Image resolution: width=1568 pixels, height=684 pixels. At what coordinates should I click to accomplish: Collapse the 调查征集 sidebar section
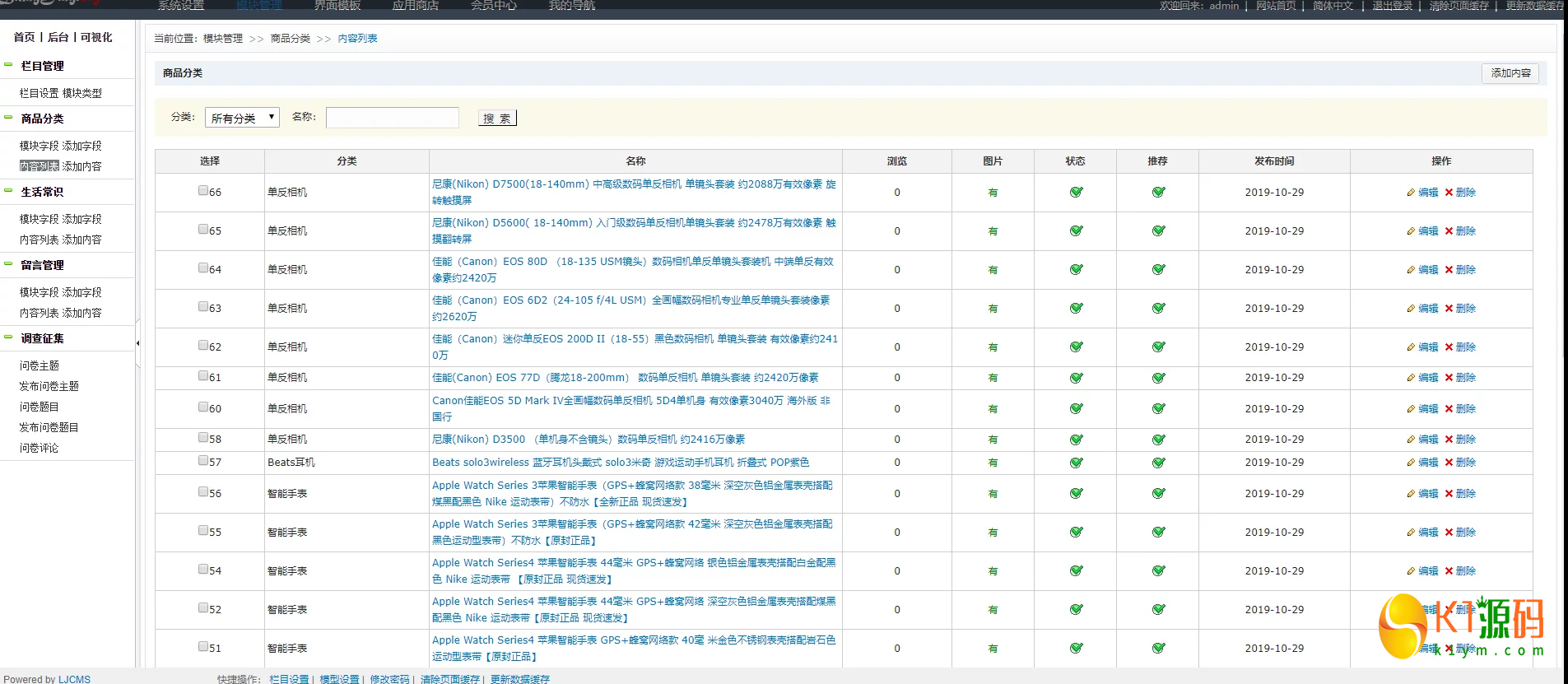pos(8,337)
